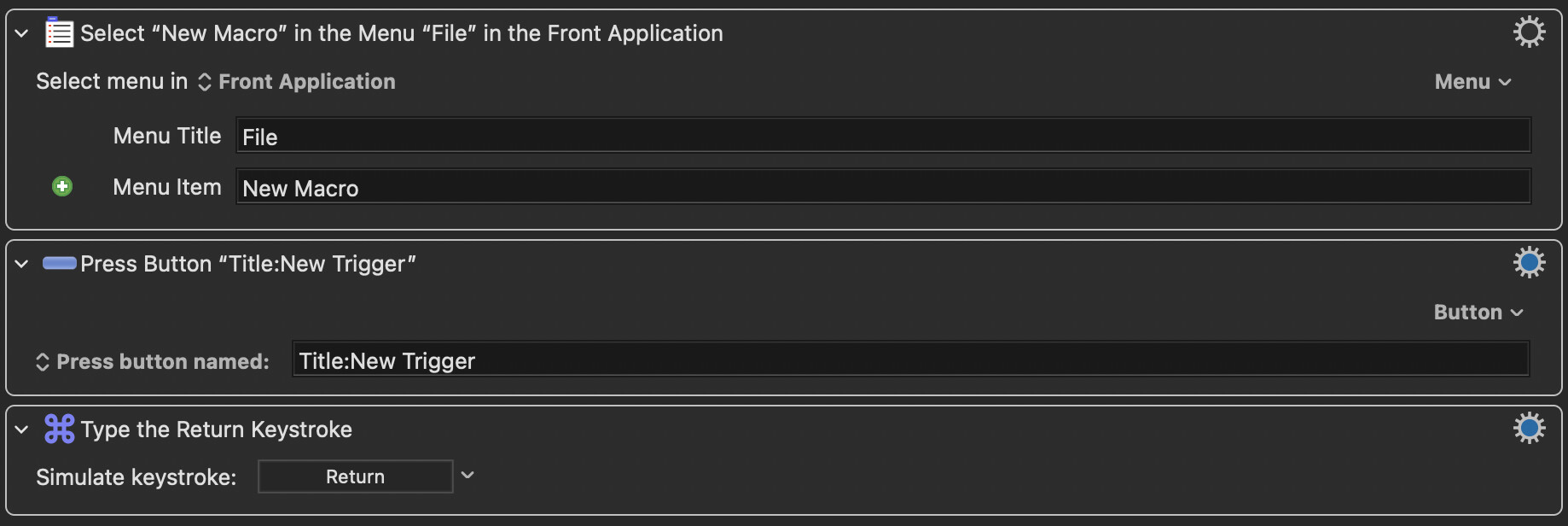The height and width of the screenshot is (526, 1568).
Task: Collapse the Select New Macro menu action
Action: (22, 33)
